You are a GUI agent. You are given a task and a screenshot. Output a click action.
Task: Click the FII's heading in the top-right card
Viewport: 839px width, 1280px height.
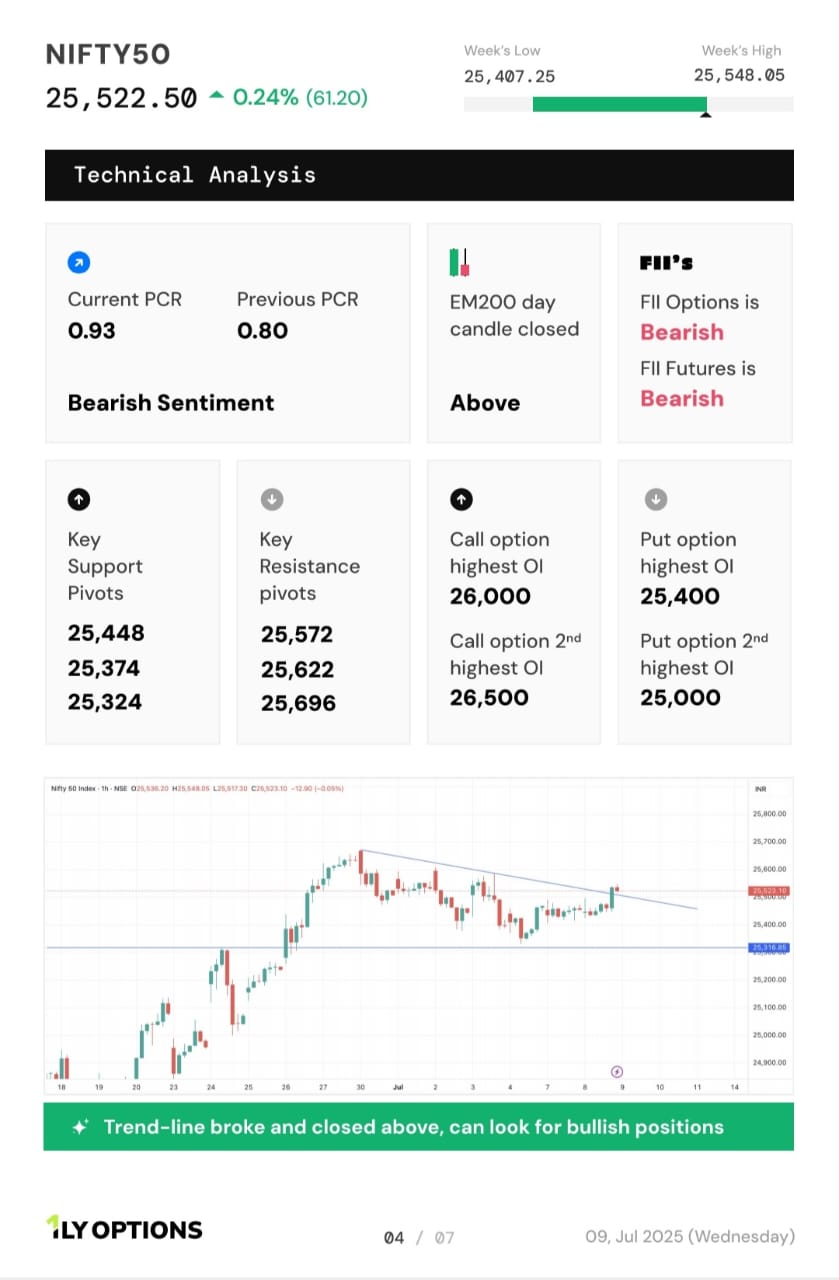click(666, 263)
